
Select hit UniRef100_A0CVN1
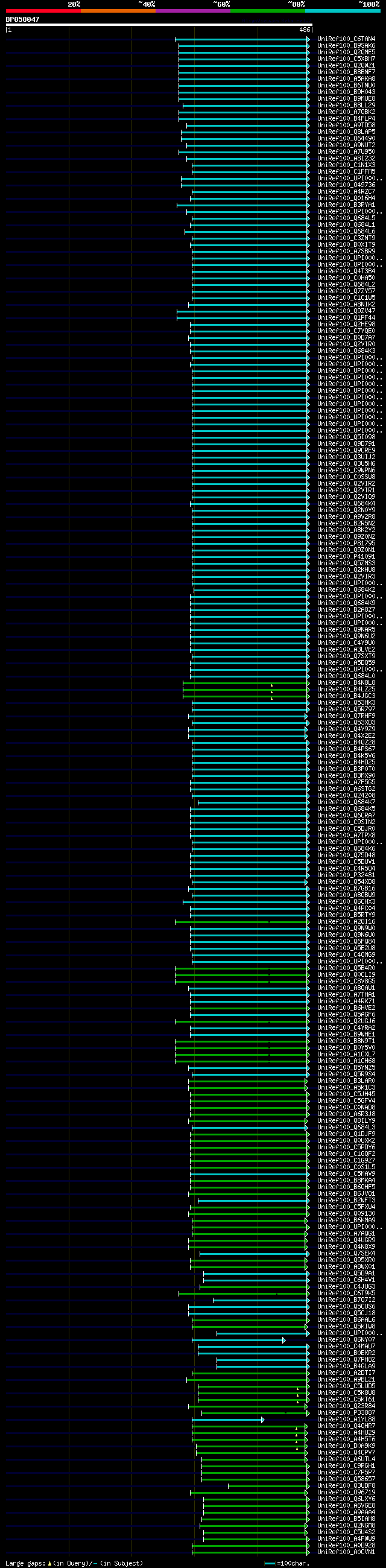coord(346,1552)
